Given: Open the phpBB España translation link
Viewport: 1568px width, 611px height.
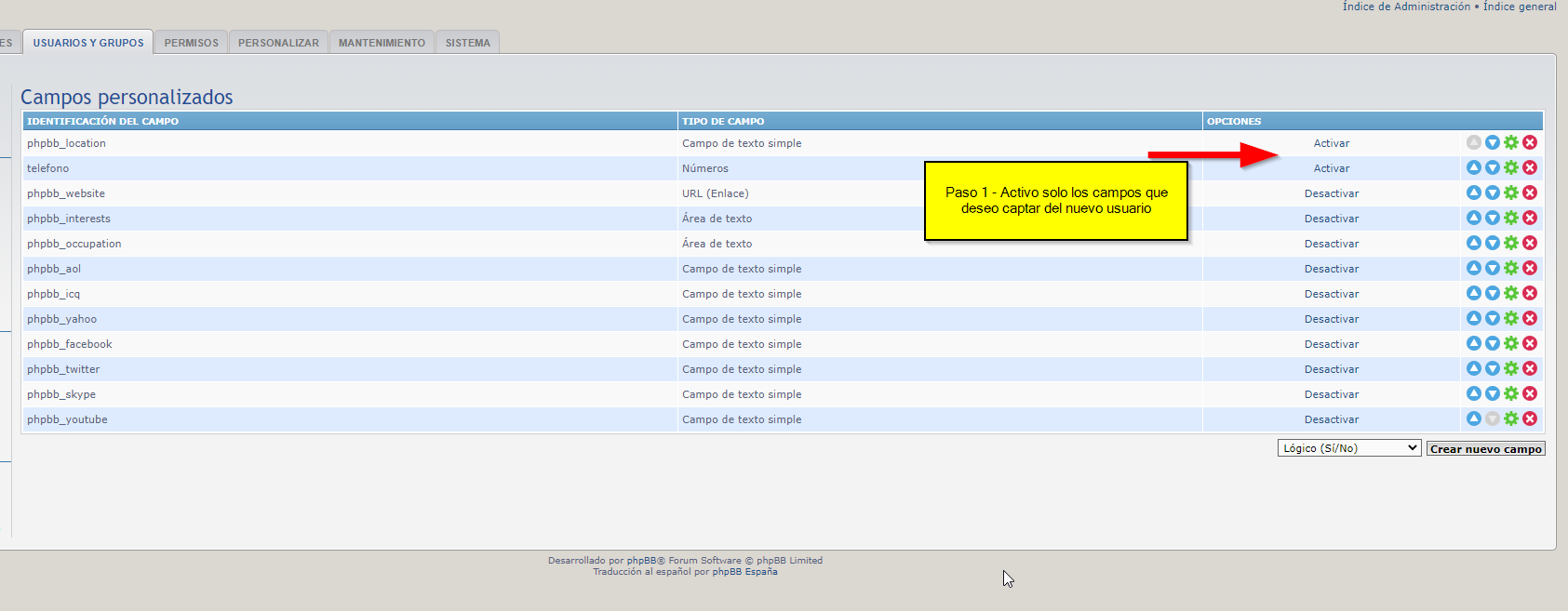Looking at the screenshot, I should [744, 572].
